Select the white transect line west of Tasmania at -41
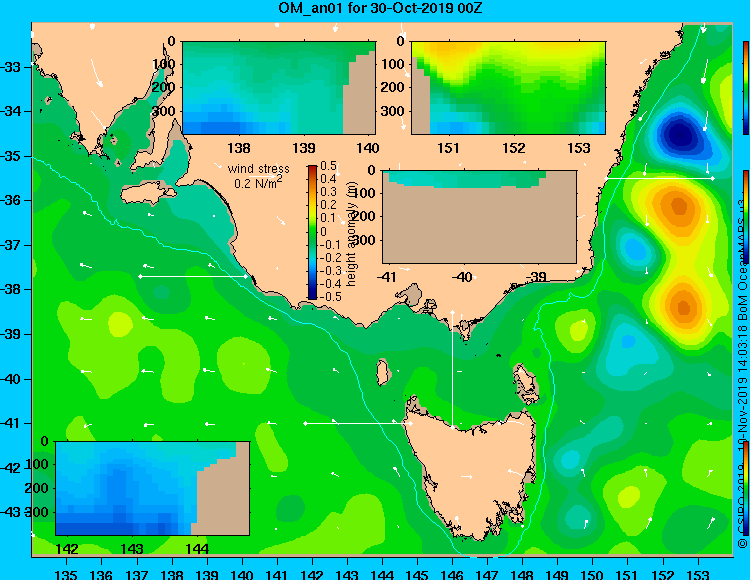 point(357,423)
